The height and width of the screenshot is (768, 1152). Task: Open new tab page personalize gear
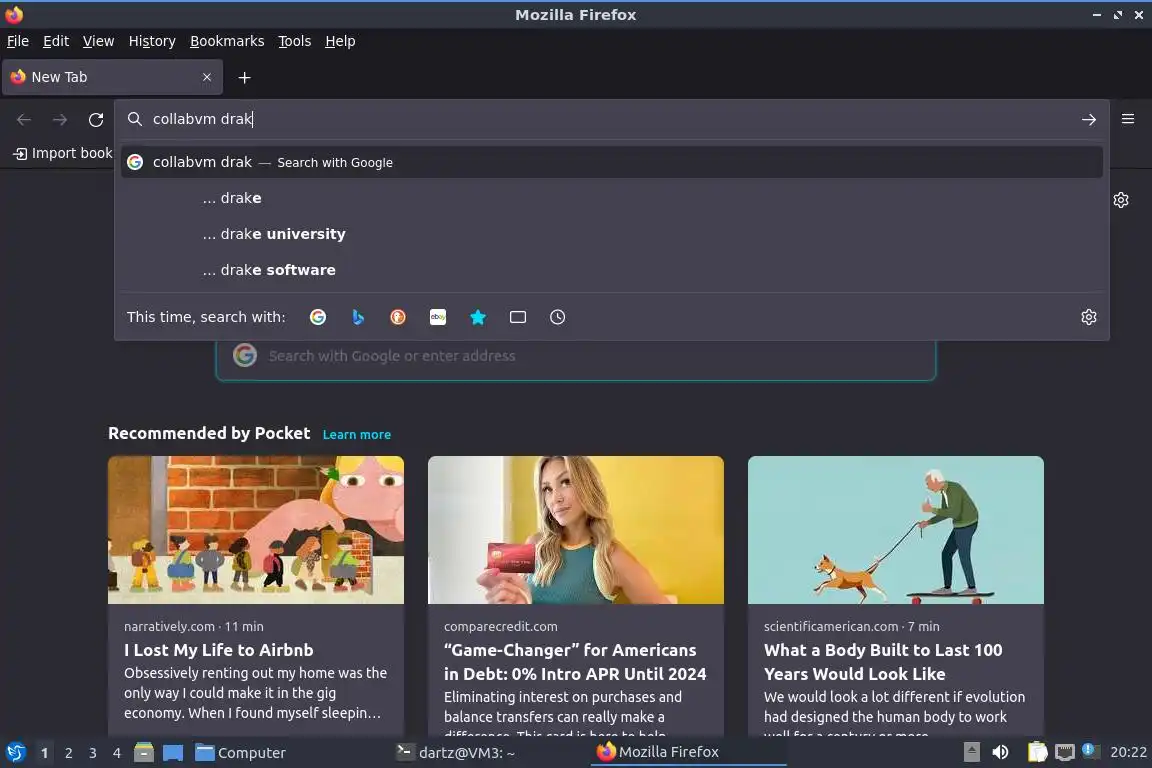(x=1120, y=200)
